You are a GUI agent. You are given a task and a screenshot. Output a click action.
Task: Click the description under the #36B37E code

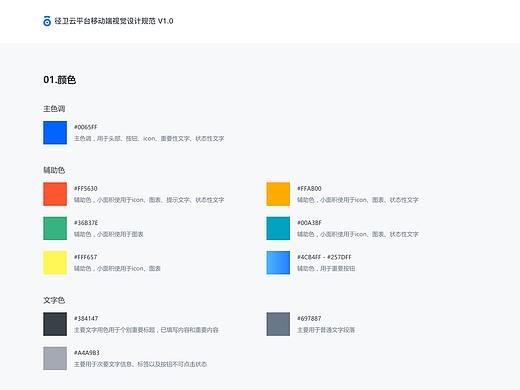(x=109, y=234)
